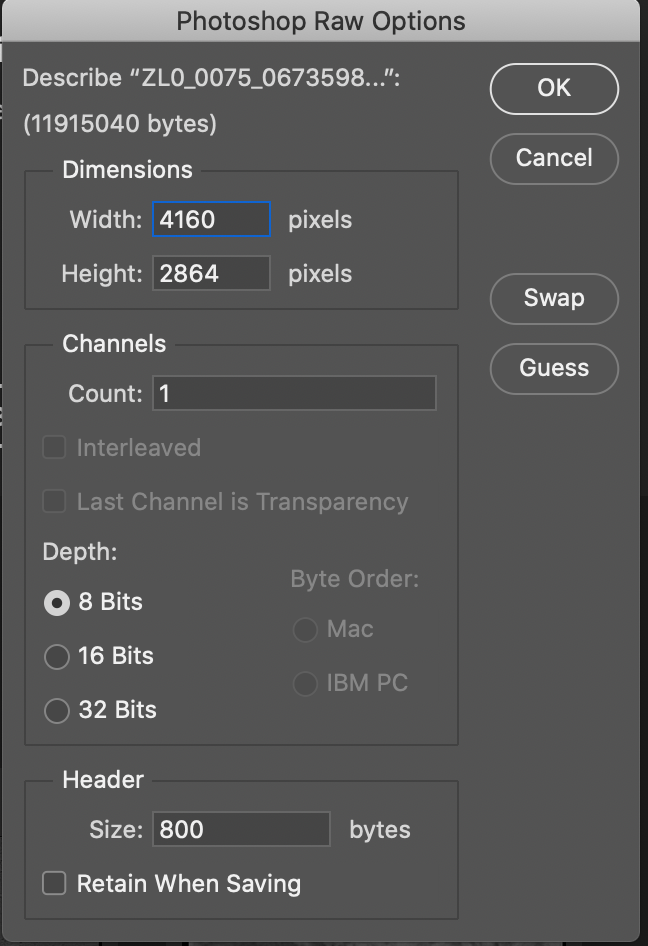Focus the Width pixels field
648x946 pixels.
tap(211, 219)
